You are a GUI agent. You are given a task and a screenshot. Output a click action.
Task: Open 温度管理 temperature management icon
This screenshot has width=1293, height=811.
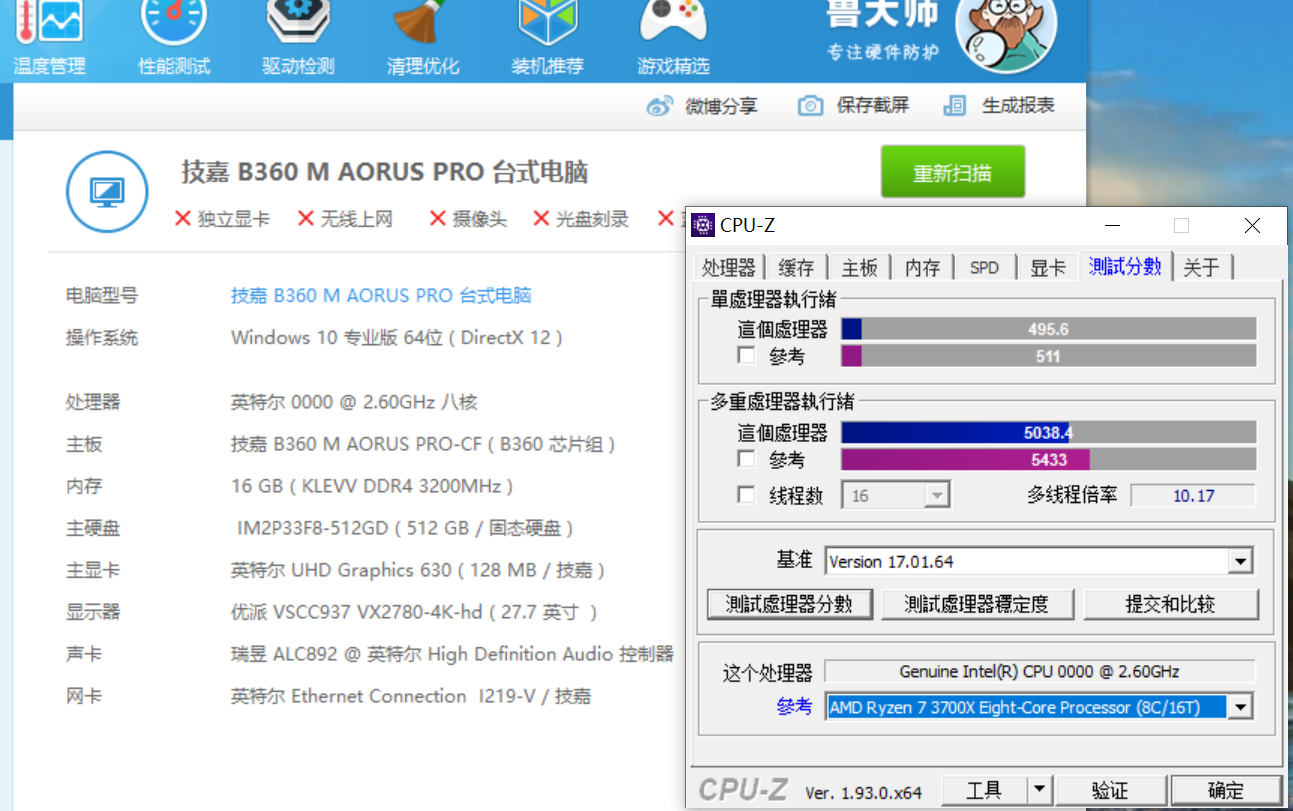pyautogui.click(x=49, y=22)
